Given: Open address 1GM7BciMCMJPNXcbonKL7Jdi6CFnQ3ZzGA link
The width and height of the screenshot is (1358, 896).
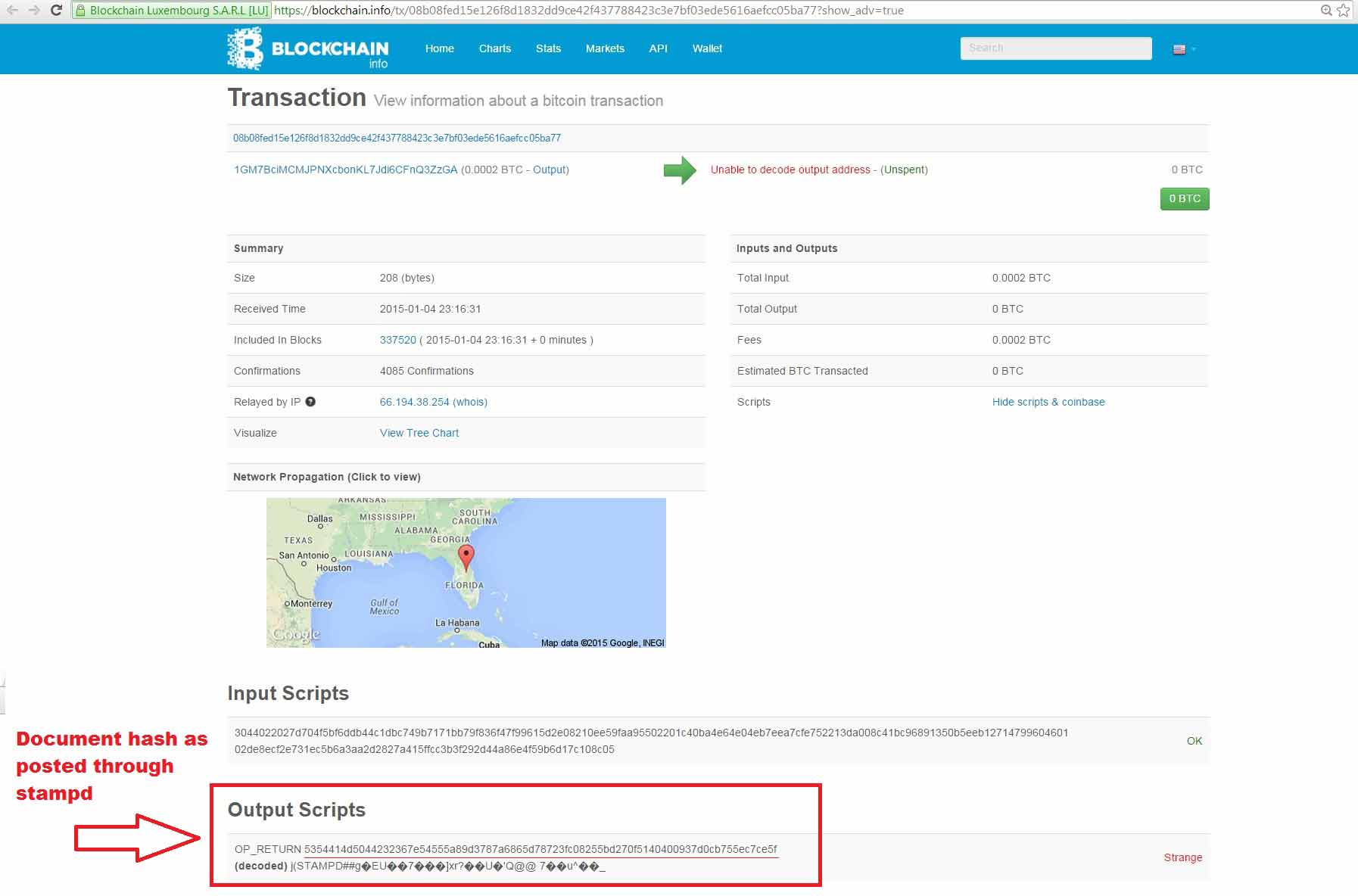Looking at the screenshot, I should tap(346, 170).
